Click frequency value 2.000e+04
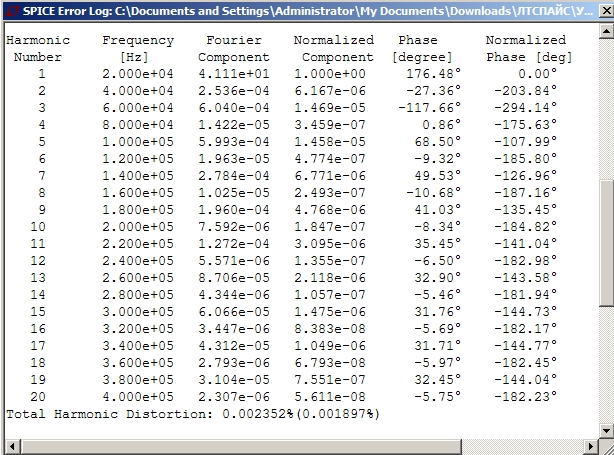 pos(138,74)
